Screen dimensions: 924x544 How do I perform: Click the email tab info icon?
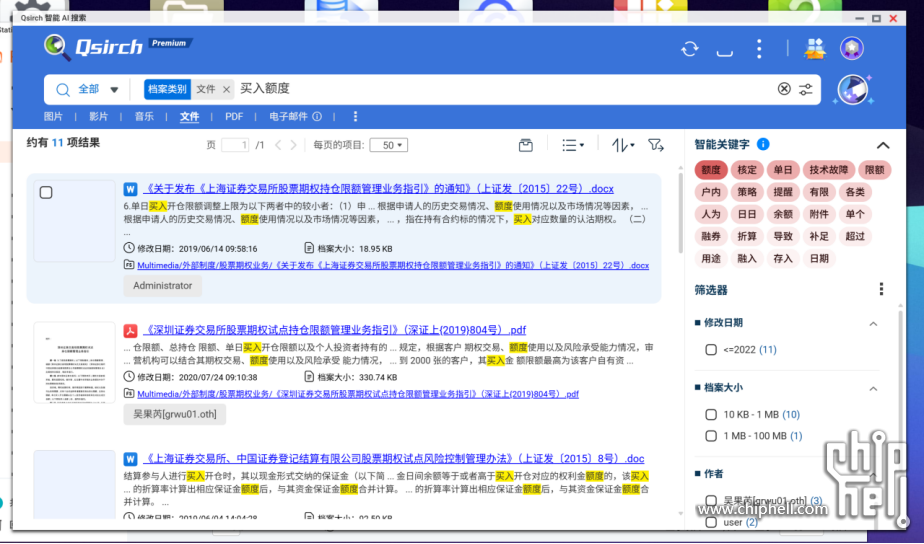pyautogui.click(x=317, y=116)
